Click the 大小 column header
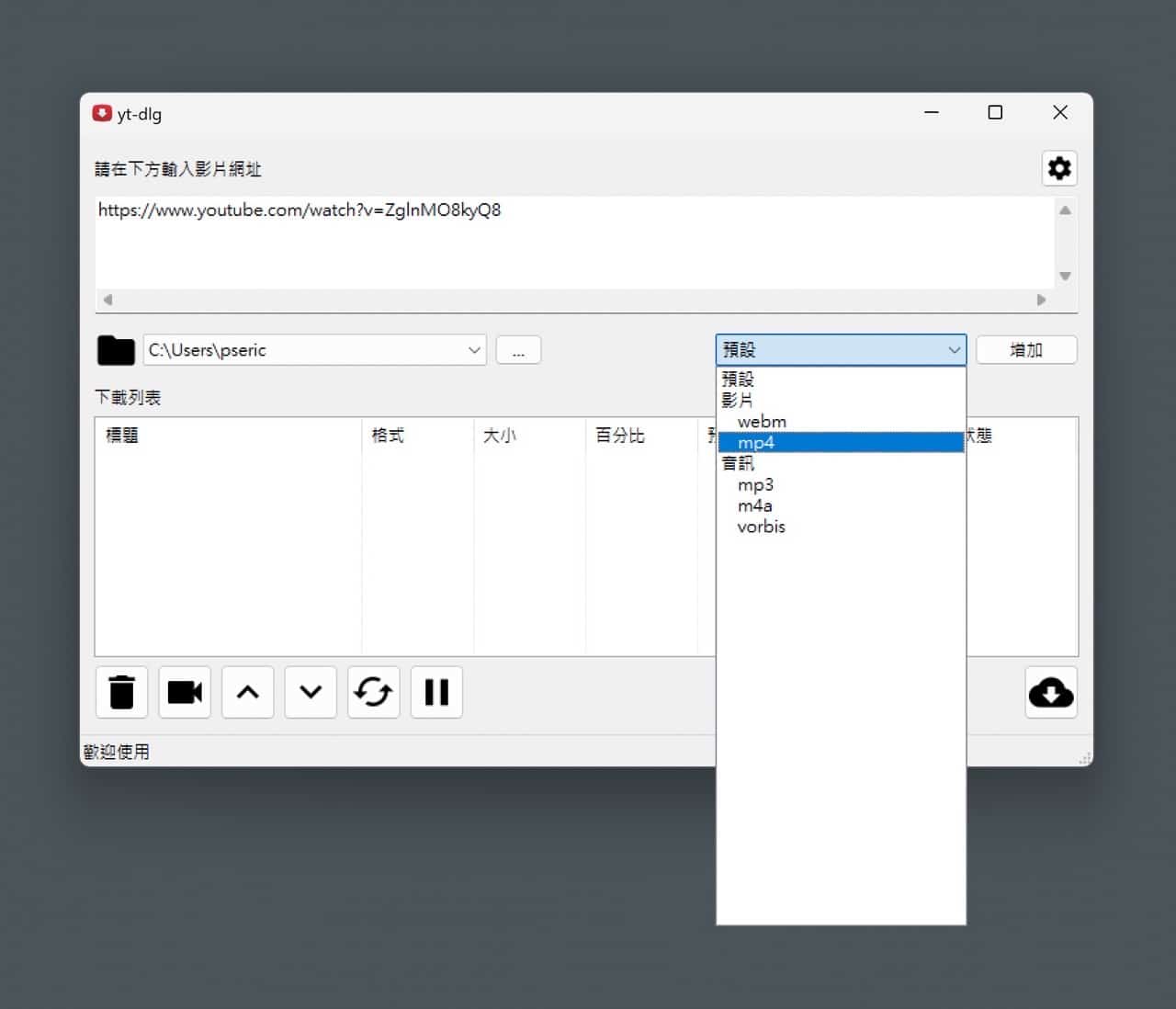1176x1009 pixels. 529,436
